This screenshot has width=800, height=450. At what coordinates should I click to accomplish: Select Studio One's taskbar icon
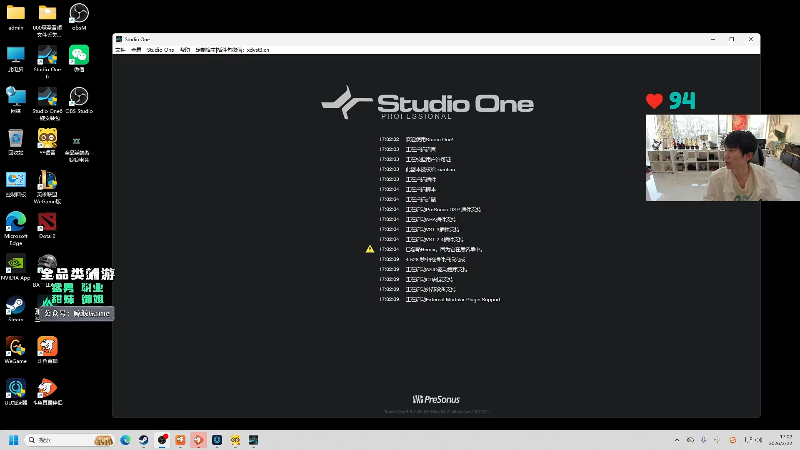[254, 440]
